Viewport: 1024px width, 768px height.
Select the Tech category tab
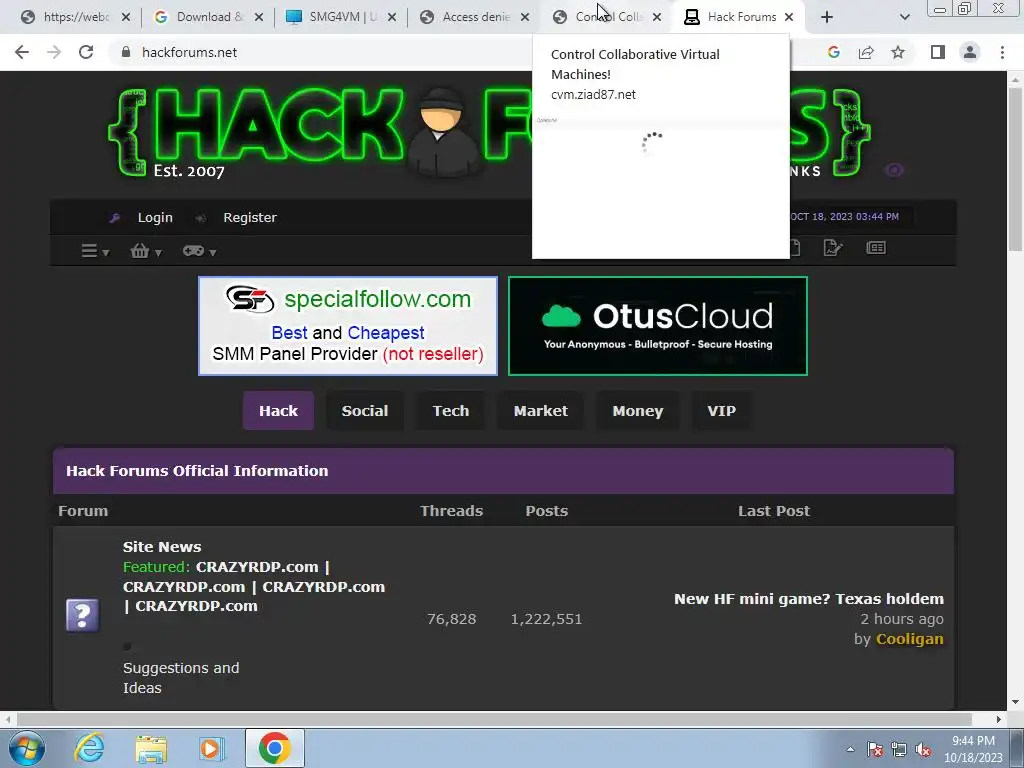click(x=451, y=411)
